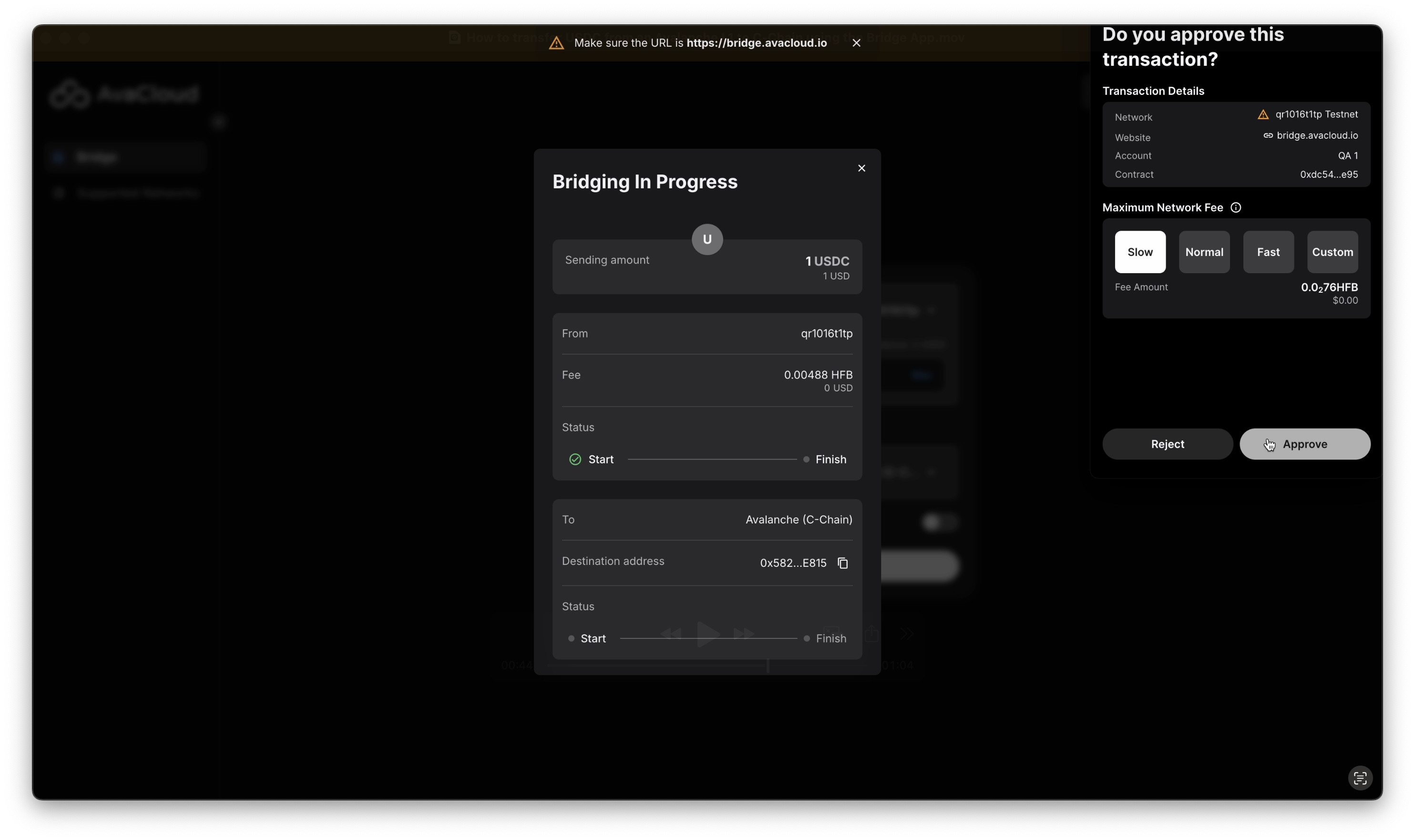Open the Custom fee setting
The height and width of the screenshot is (840, 1415).
coord(1332,252)
